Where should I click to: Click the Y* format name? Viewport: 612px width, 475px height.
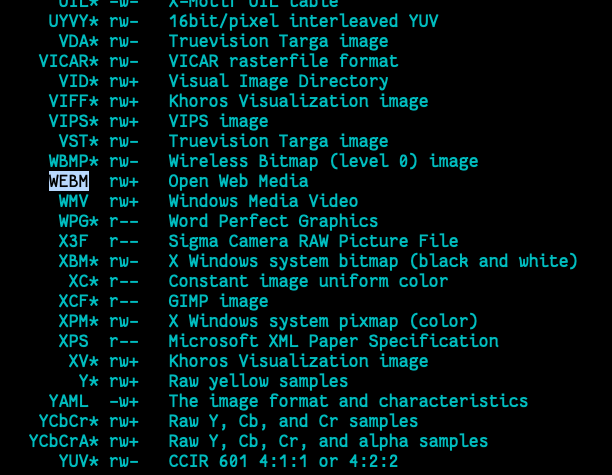tap(89, 381)
